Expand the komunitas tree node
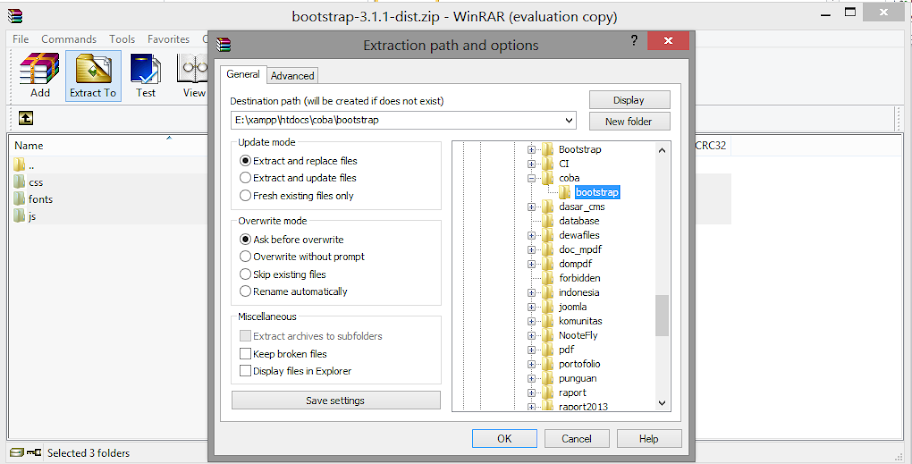912x464 pixels. point(531,321)
